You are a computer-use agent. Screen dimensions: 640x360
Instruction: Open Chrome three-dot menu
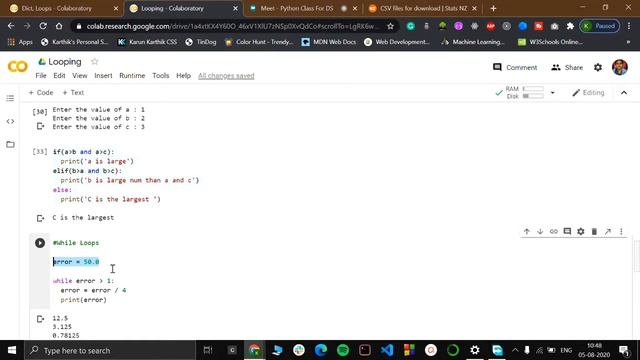(629, 26)
